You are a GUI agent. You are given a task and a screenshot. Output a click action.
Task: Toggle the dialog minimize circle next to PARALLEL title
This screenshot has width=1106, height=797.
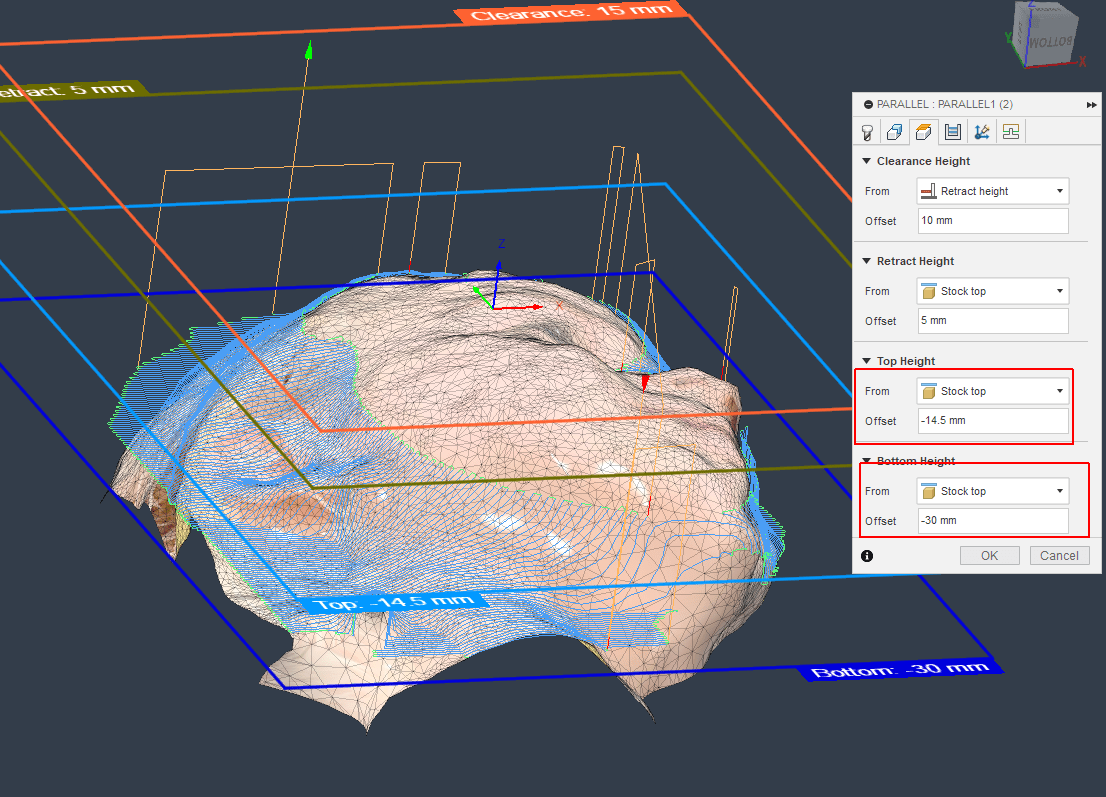[x=869, y=103]
